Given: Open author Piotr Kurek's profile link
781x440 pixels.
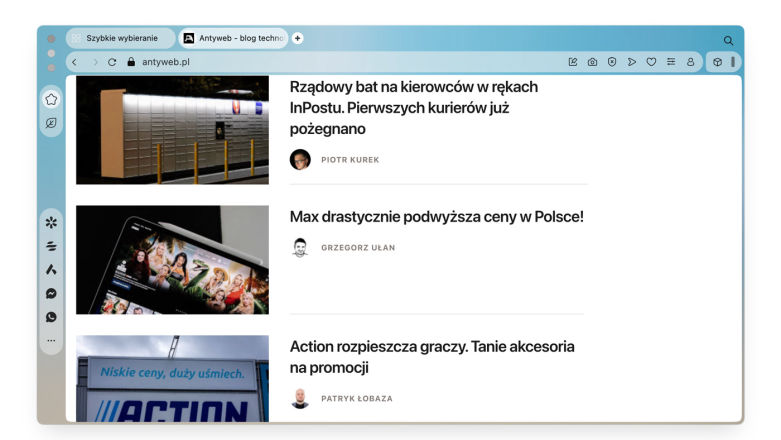Looking at the screenshot, I should tap(350, 160).
